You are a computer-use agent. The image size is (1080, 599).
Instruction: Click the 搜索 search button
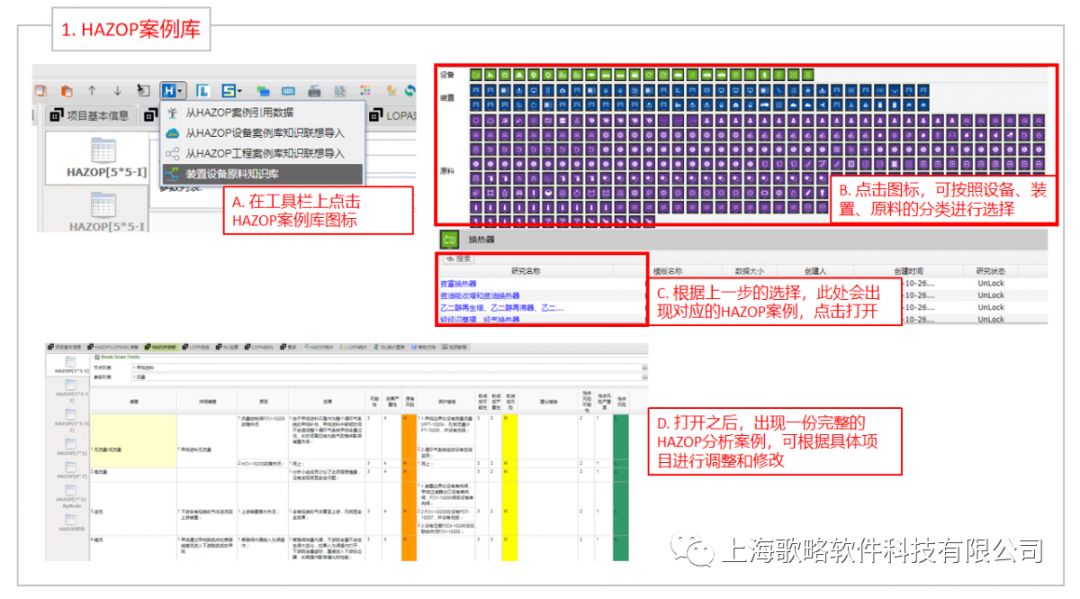(459, 259)
